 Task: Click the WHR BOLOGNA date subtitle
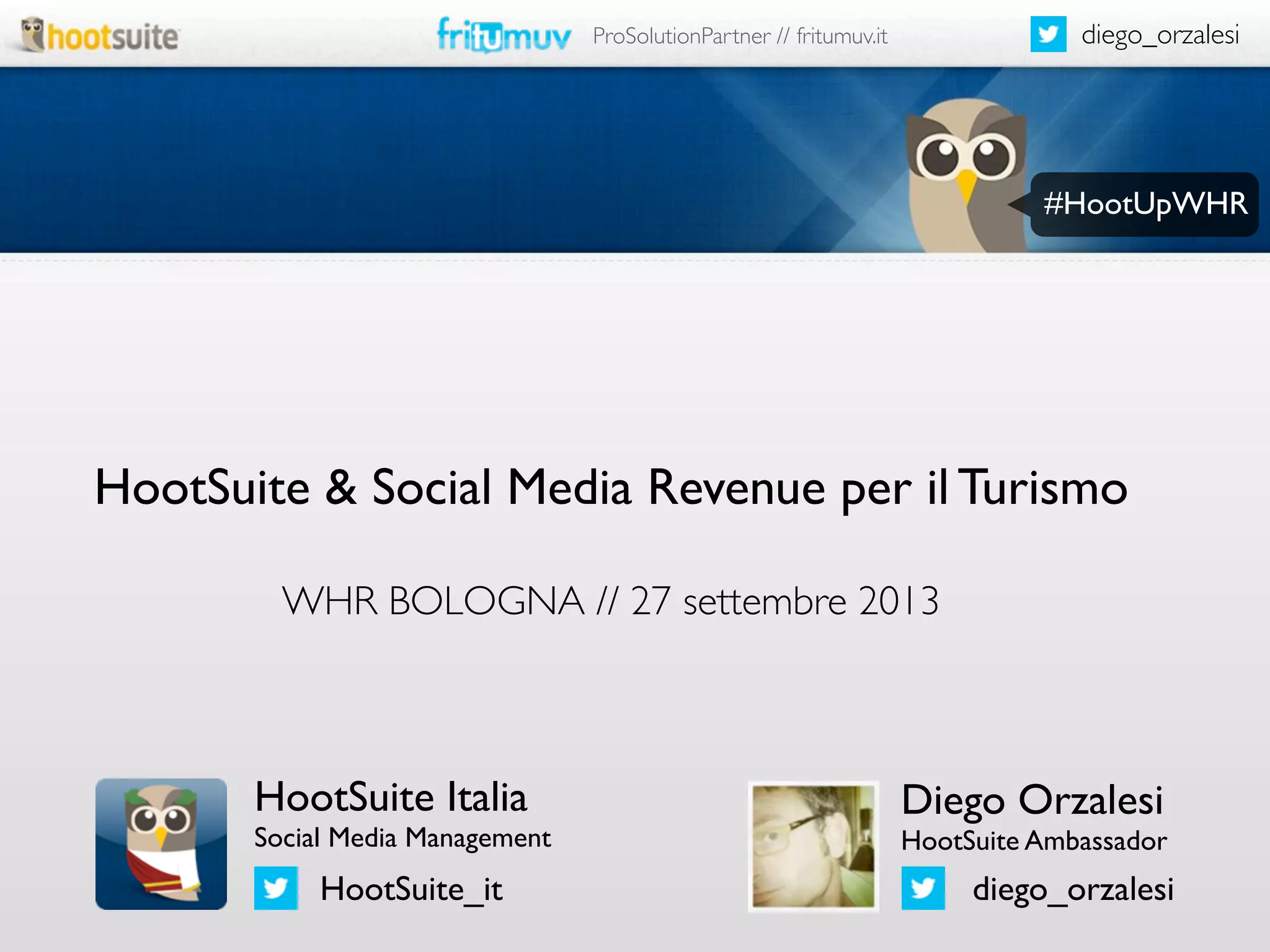(610, 601)
